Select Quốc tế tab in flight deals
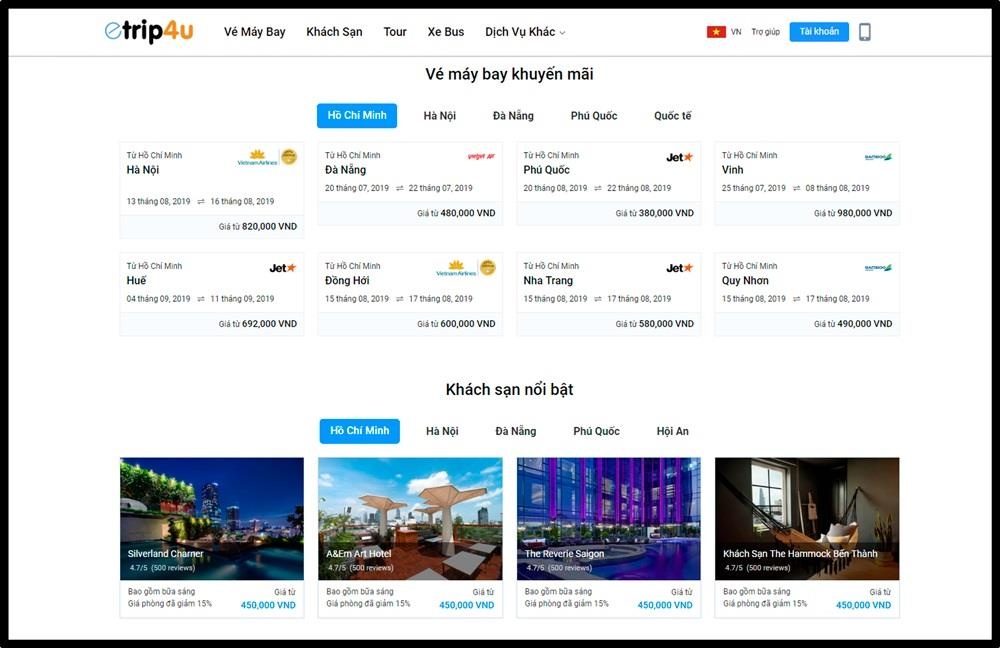The width and height of the screenshot is (1000, 648). pos(672,116)
